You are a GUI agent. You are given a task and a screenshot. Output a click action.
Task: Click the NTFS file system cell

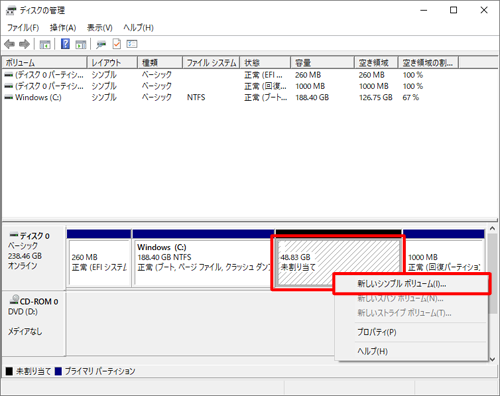tap(196, 98)
